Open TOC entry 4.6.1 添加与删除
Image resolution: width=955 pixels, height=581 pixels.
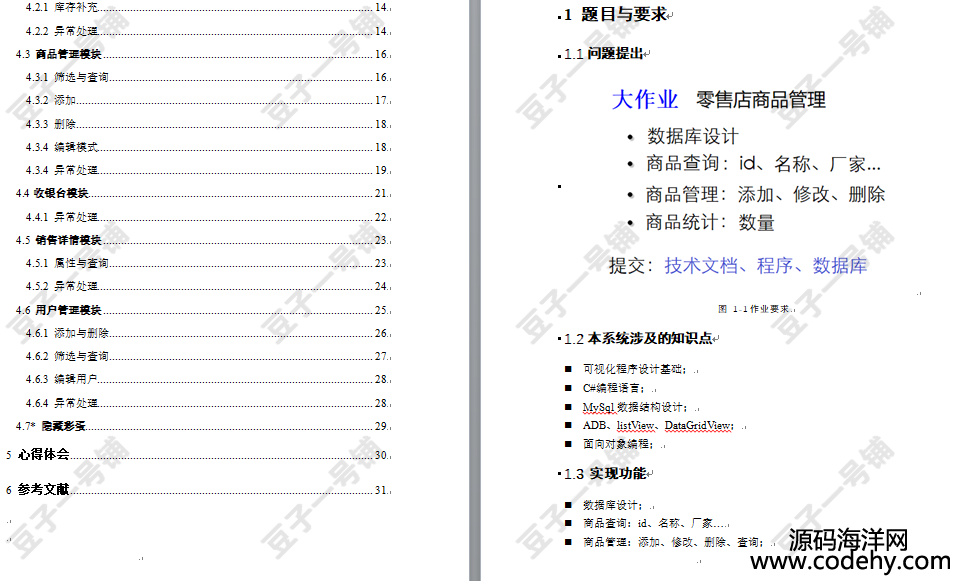click(x=207, y=333)
